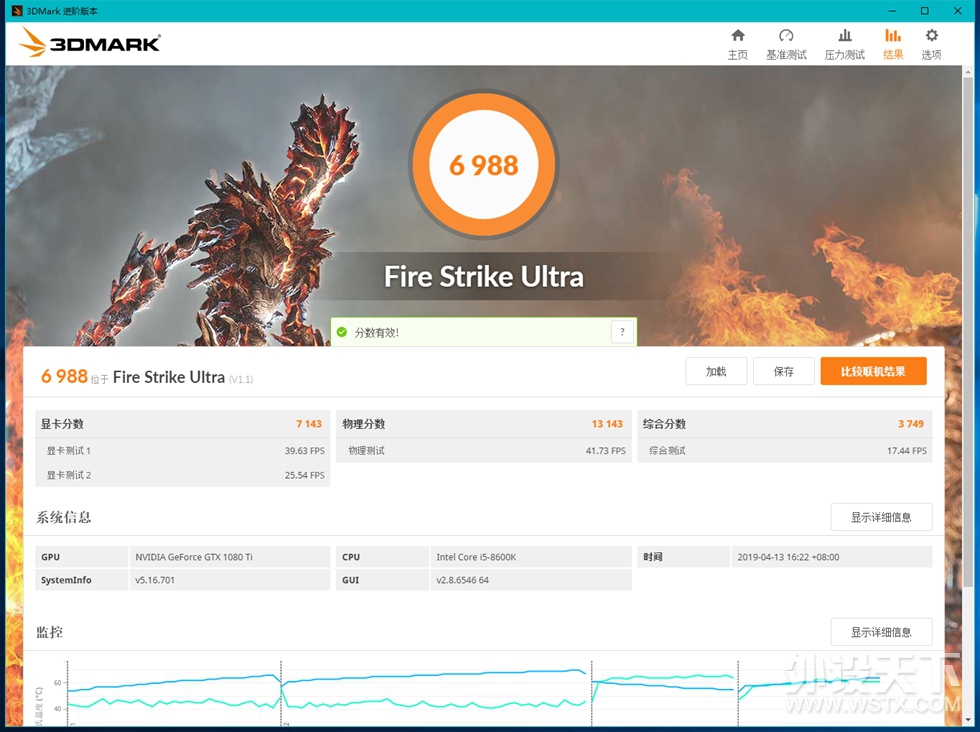Click the 系统信息 section heading

(x=64, y=518)
